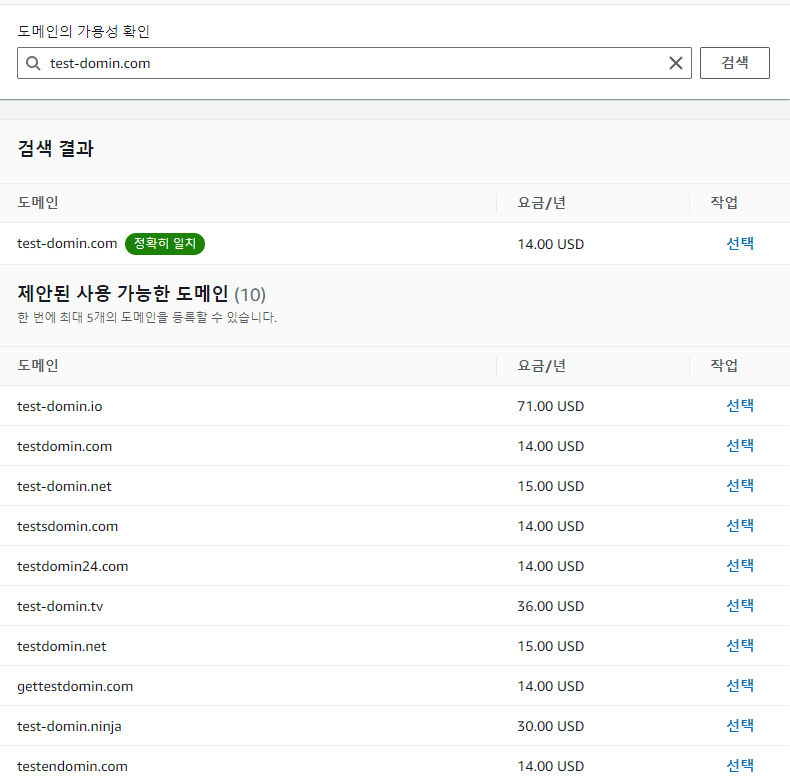The height and width of the screenshot is (784, 790).
Task: Select the exact match test-domin.com domain
Action: click(x=740, y=243)
